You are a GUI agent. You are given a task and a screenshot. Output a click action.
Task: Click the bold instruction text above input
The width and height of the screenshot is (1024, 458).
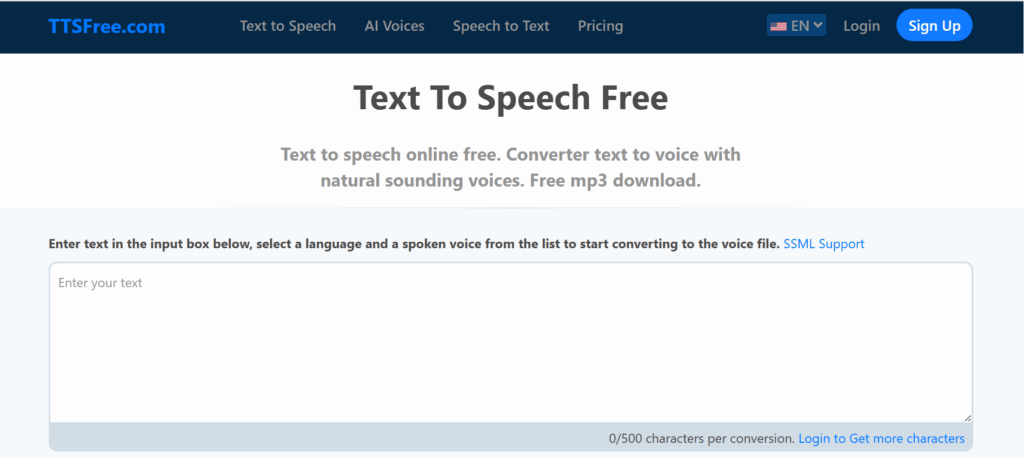click(413, 244)
